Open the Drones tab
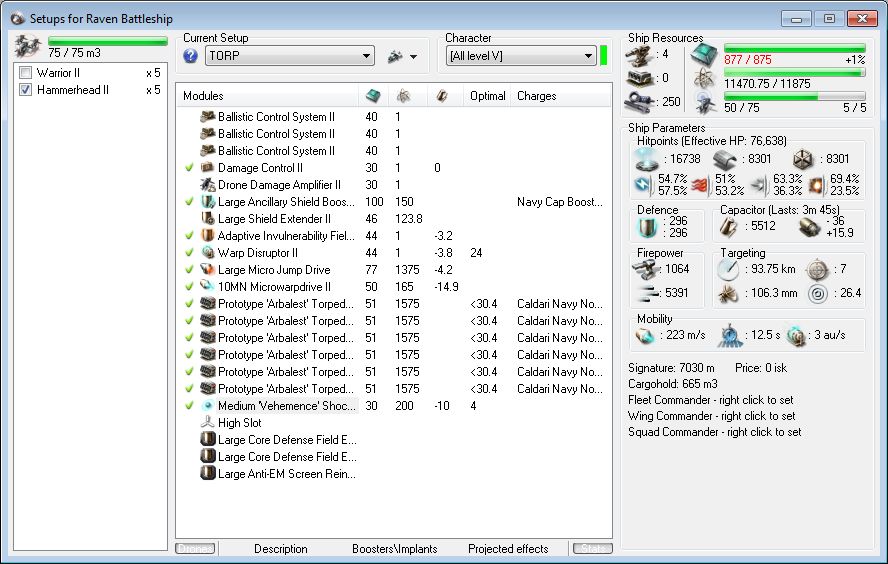The image size is (888, 564). [195, 548]
